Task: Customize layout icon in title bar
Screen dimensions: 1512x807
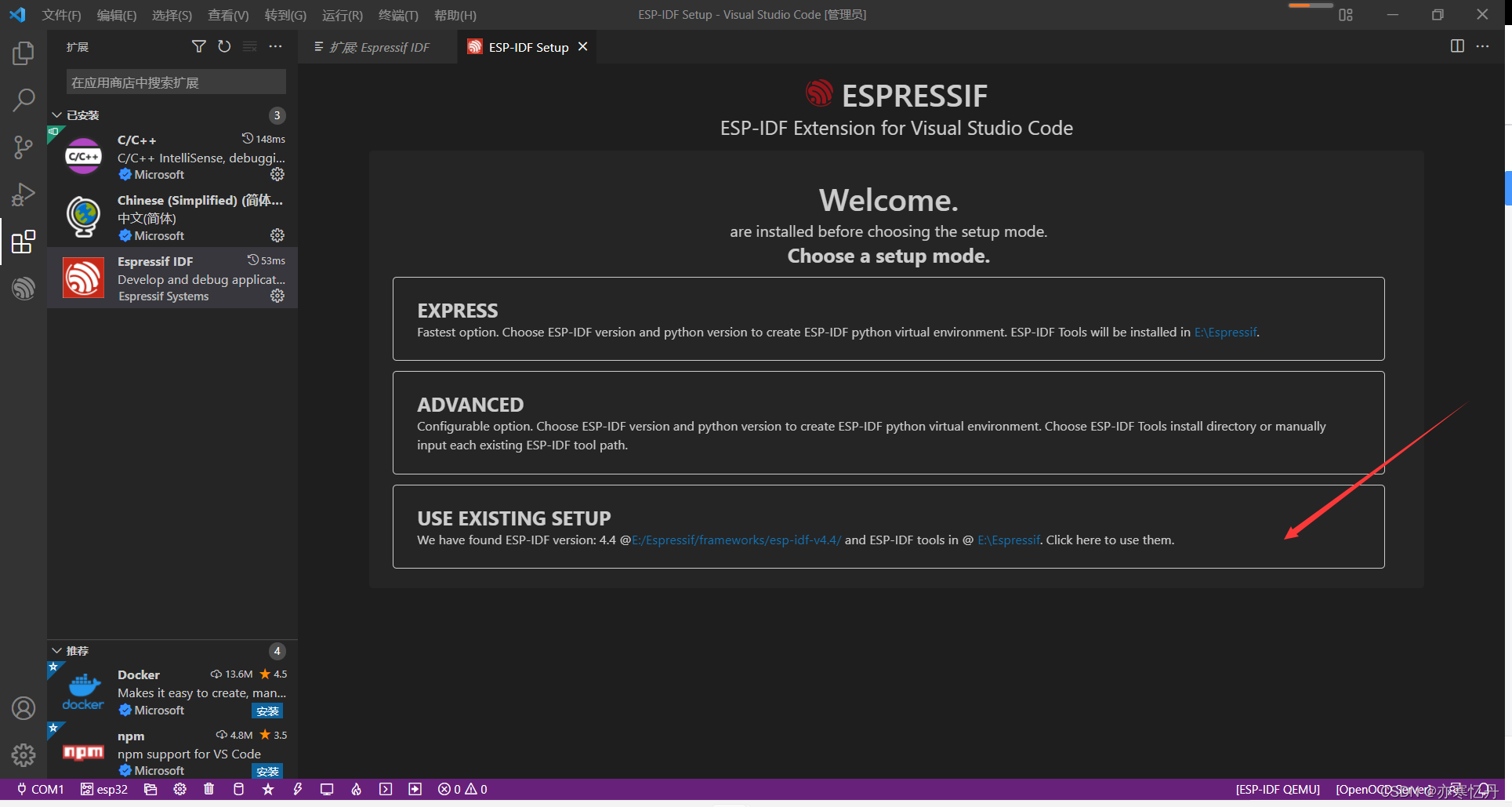Action: 1346,15
